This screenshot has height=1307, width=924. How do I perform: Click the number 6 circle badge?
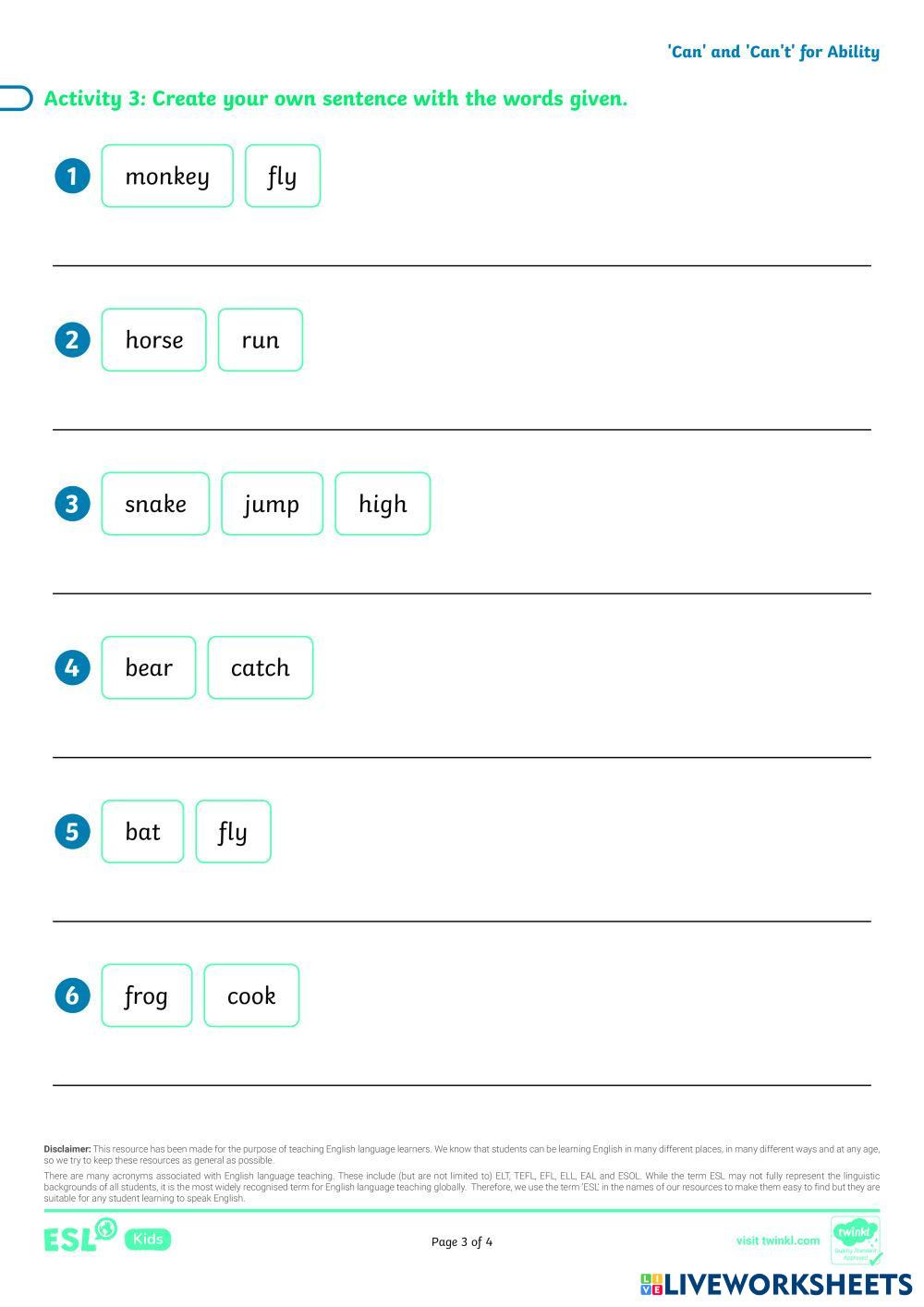click(73, 996)
